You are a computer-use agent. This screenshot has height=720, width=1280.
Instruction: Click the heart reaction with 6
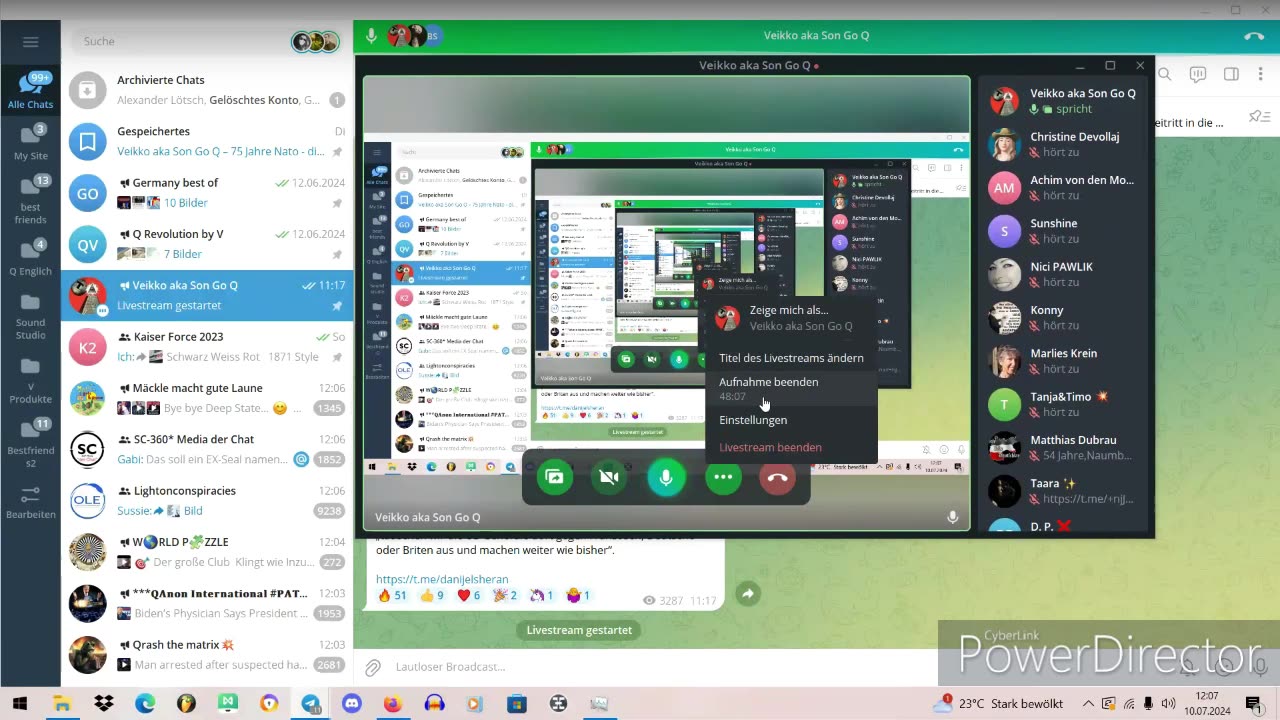(468, 596)
